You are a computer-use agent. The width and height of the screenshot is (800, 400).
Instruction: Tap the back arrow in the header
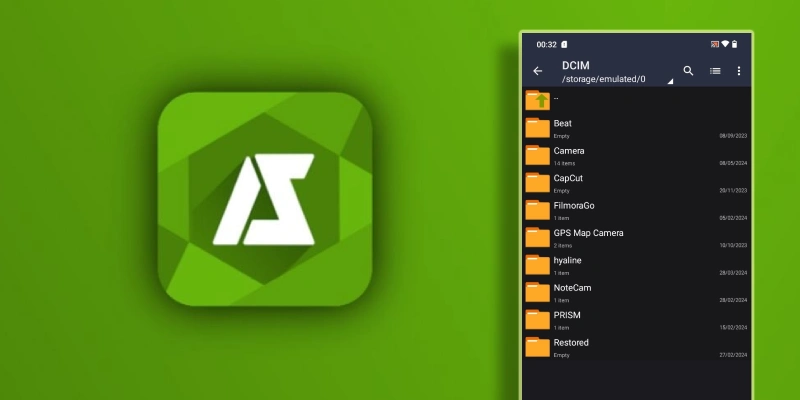click(537, 71)
